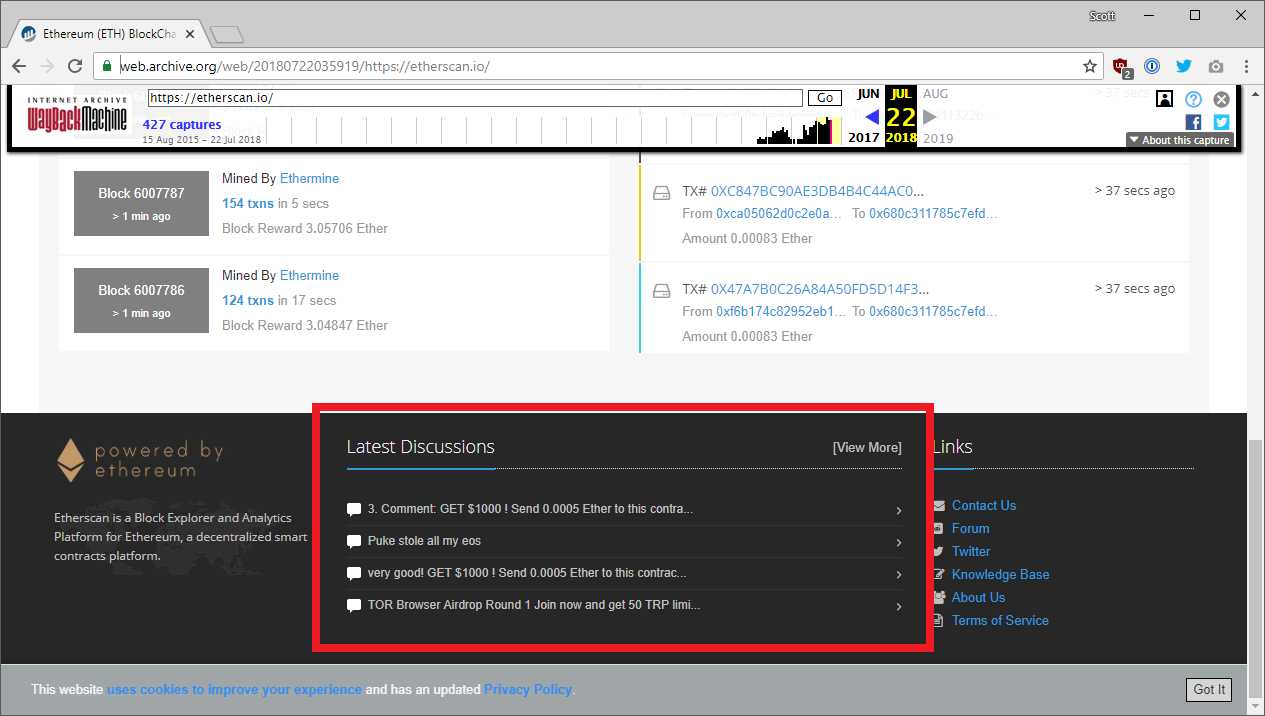This screenshot has height=716, width=1265.
Task: Open chevron of very good! GET $1000 discussion
Action: [x=898, y=575]
